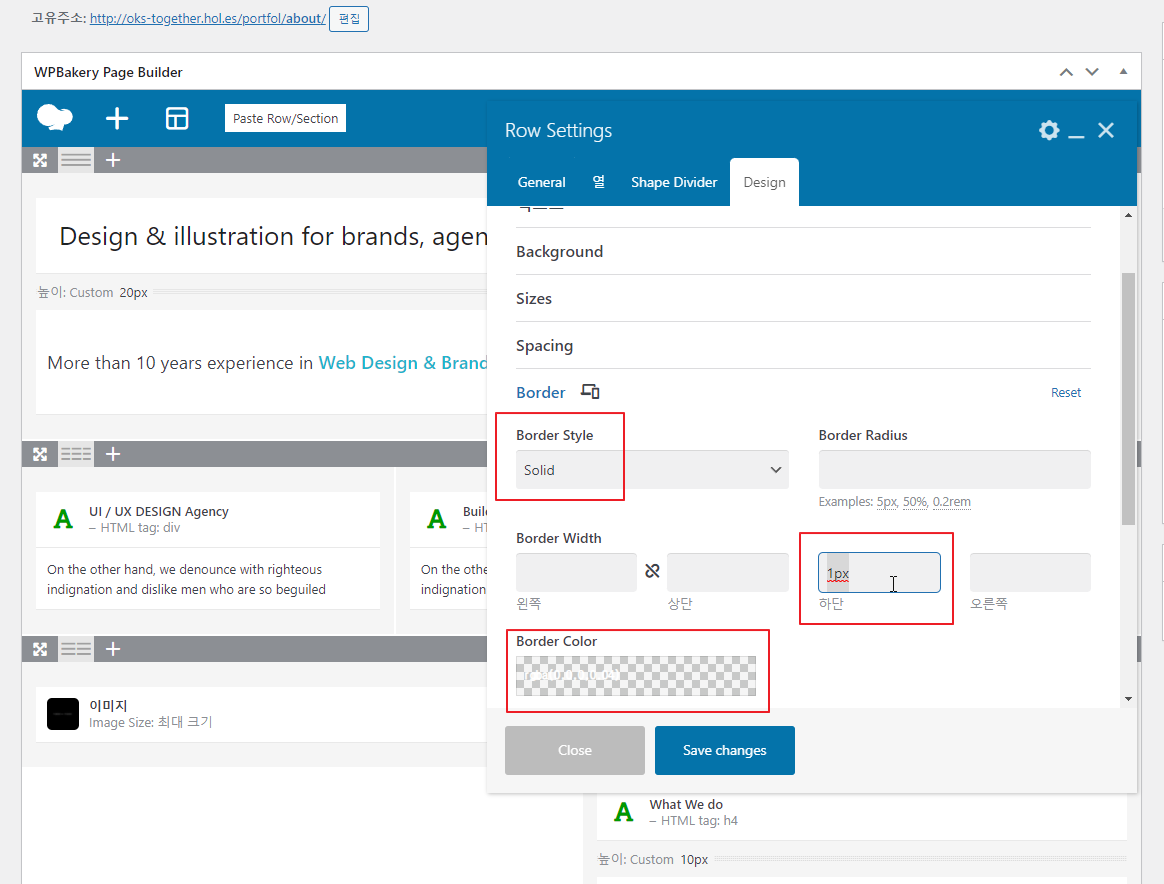1164x884 pixels.
Task: Click the 이미지 element black thumbnail
Action: 63,714
